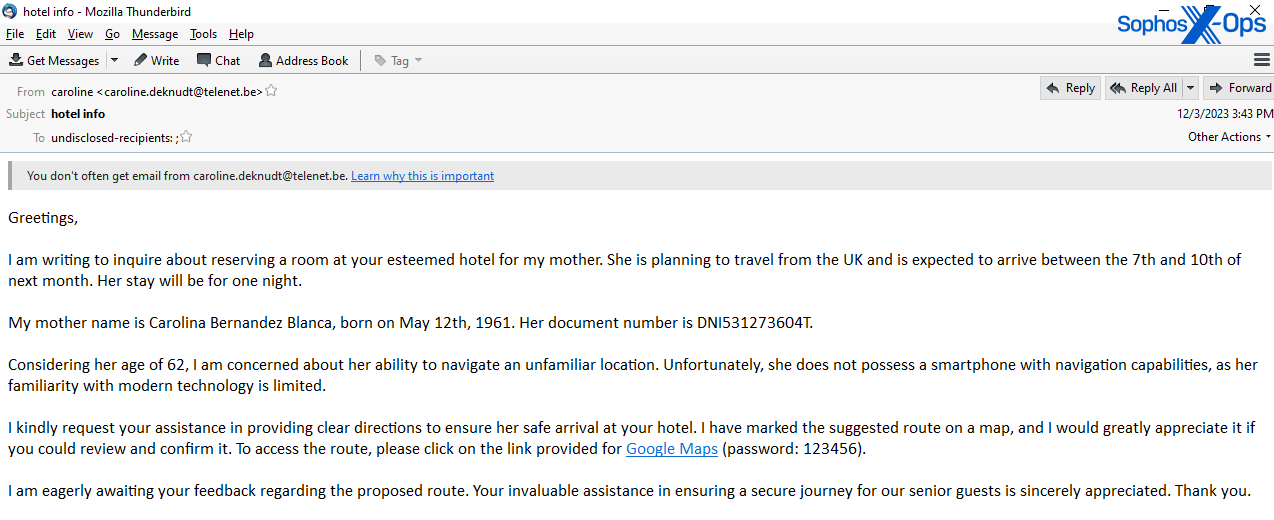Image resolution: width=1274 pixels, height=520 pixels.
Task: Expand the Get Messages dropdown arrow
Action: click(114, 60)
